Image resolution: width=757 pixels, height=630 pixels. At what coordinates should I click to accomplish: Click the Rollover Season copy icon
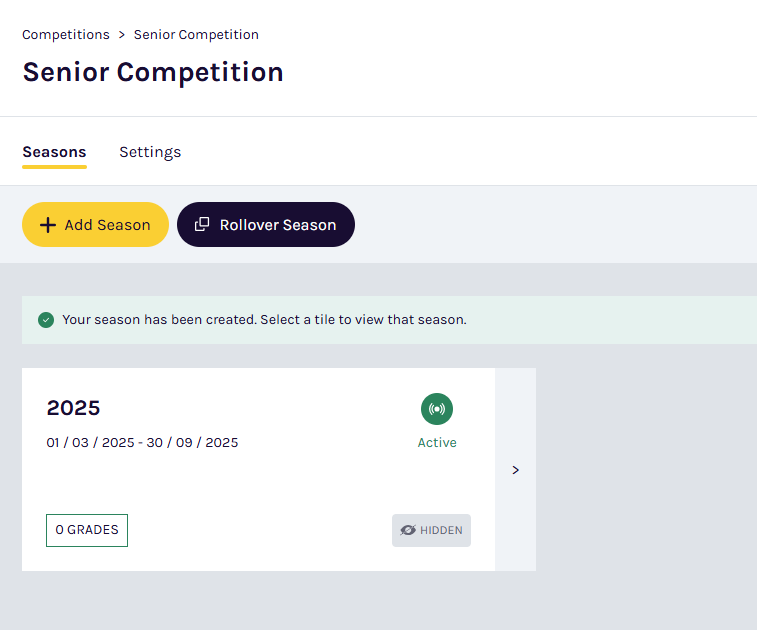click(202, 225)
